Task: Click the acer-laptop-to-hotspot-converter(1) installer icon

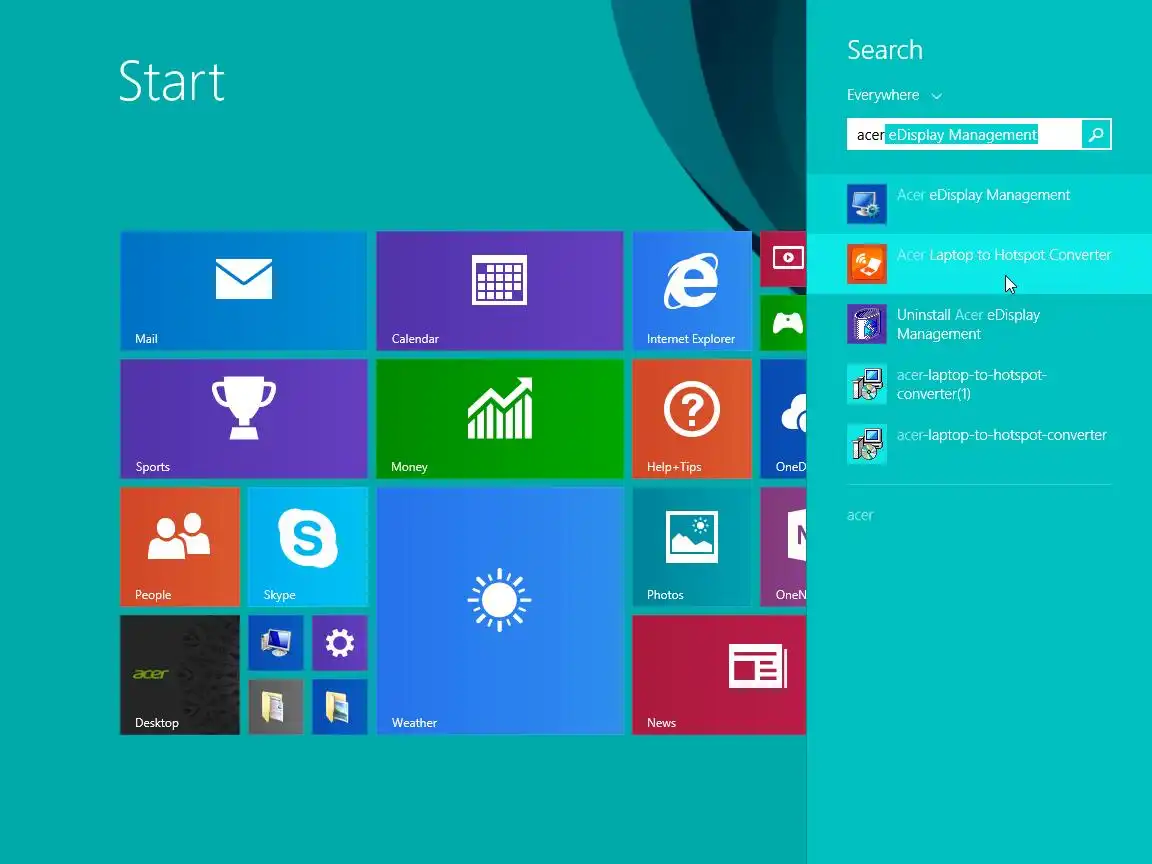Action: point(867,384)
